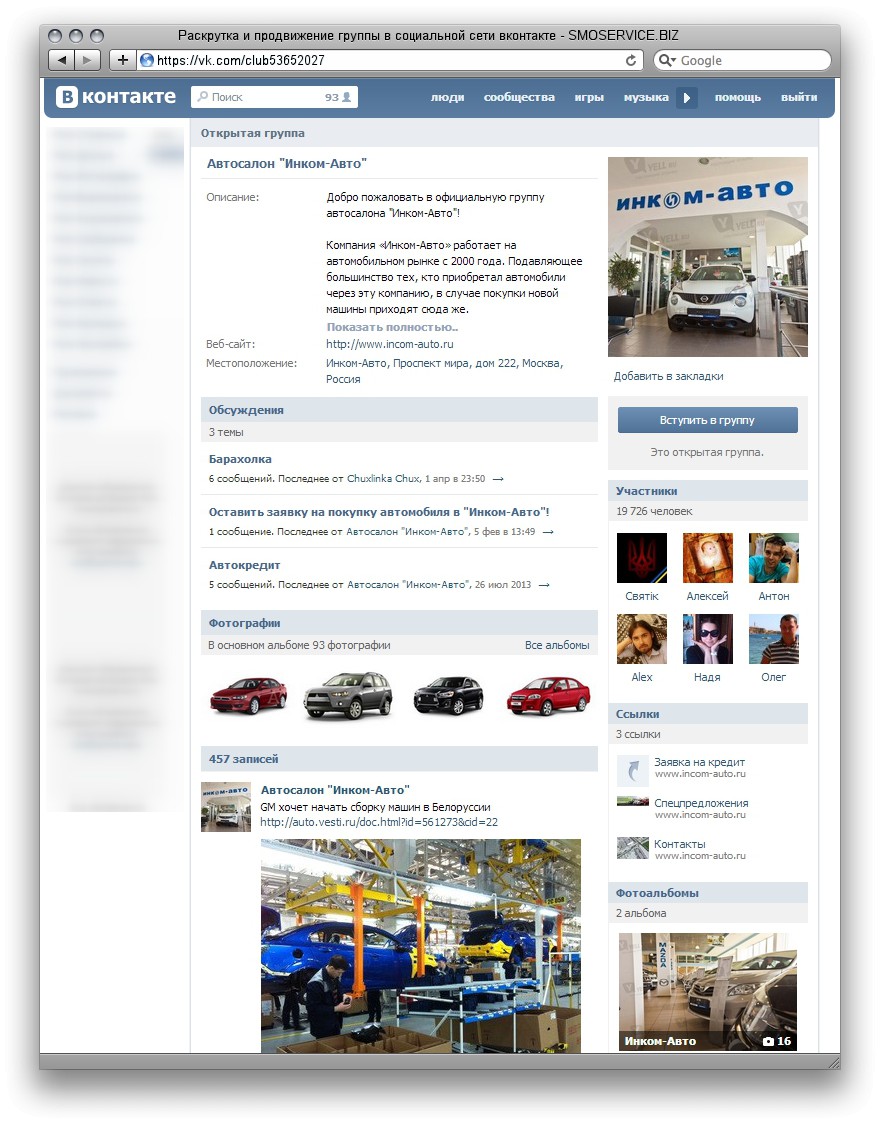Click the Заявка на кредит link icon
The image size is (880, 1124).
[633, 771]
